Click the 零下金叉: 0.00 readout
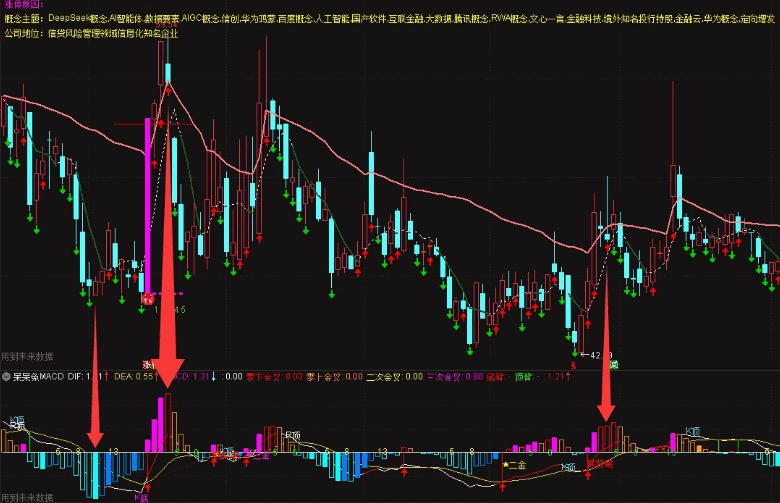The image size is (780, 503). (274, 377)
